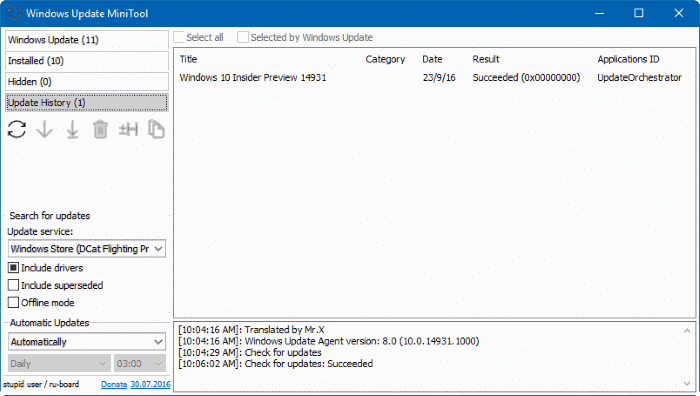The height and width of the screenshot is (396, 700).
Task: Open the Automatically updates dropdown
Action: point(87,342)
